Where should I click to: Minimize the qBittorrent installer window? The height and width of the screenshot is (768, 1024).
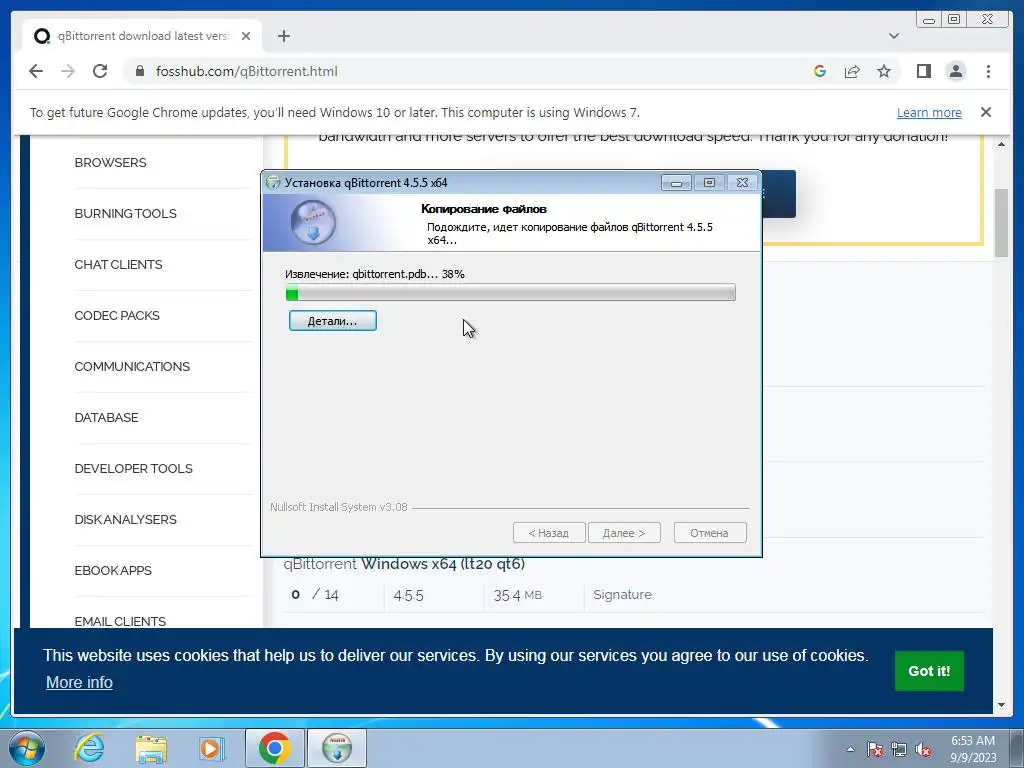(676, 183)
